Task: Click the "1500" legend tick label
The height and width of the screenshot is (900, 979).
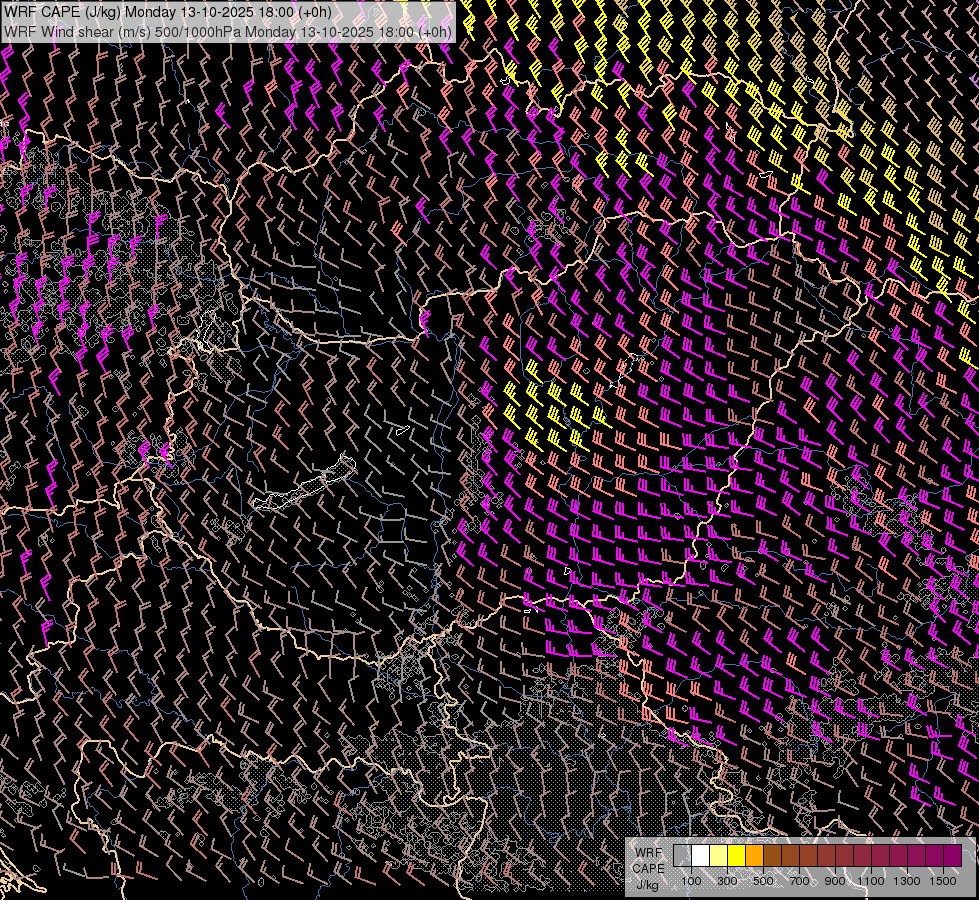Action: 943,881
